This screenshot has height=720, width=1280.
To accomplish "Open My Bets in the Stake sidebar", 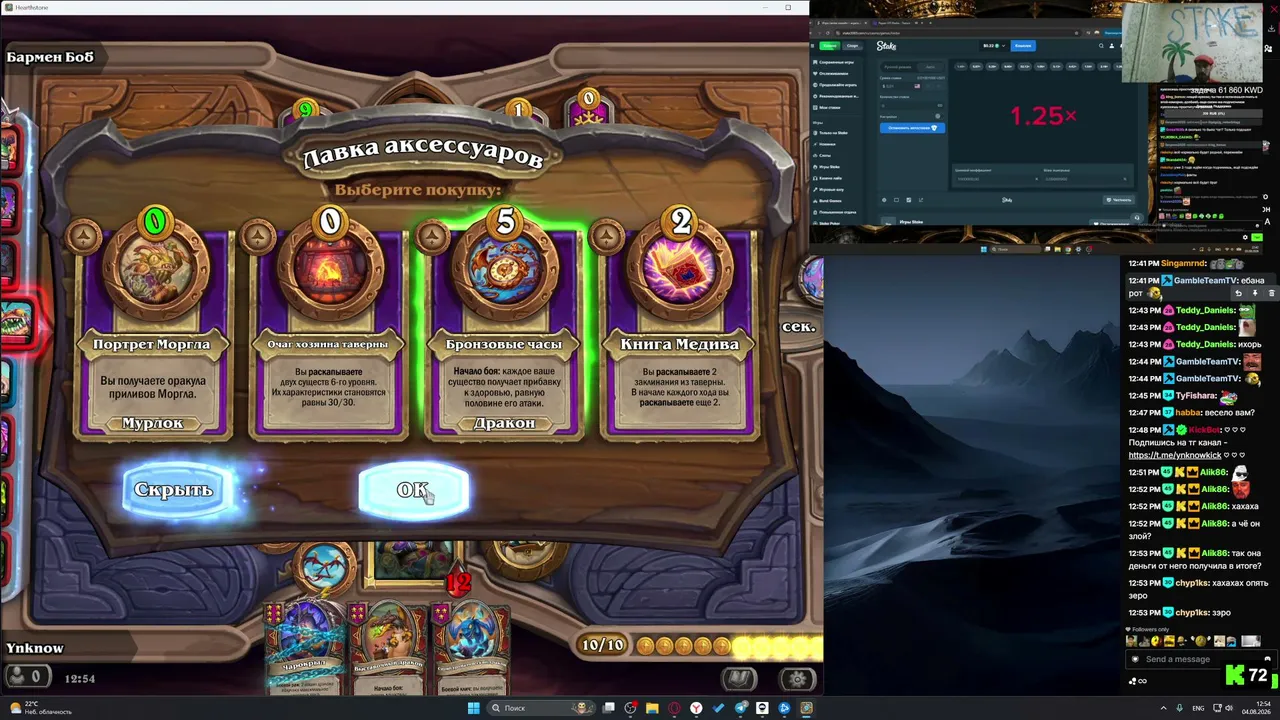I will [x=830, y=107].
